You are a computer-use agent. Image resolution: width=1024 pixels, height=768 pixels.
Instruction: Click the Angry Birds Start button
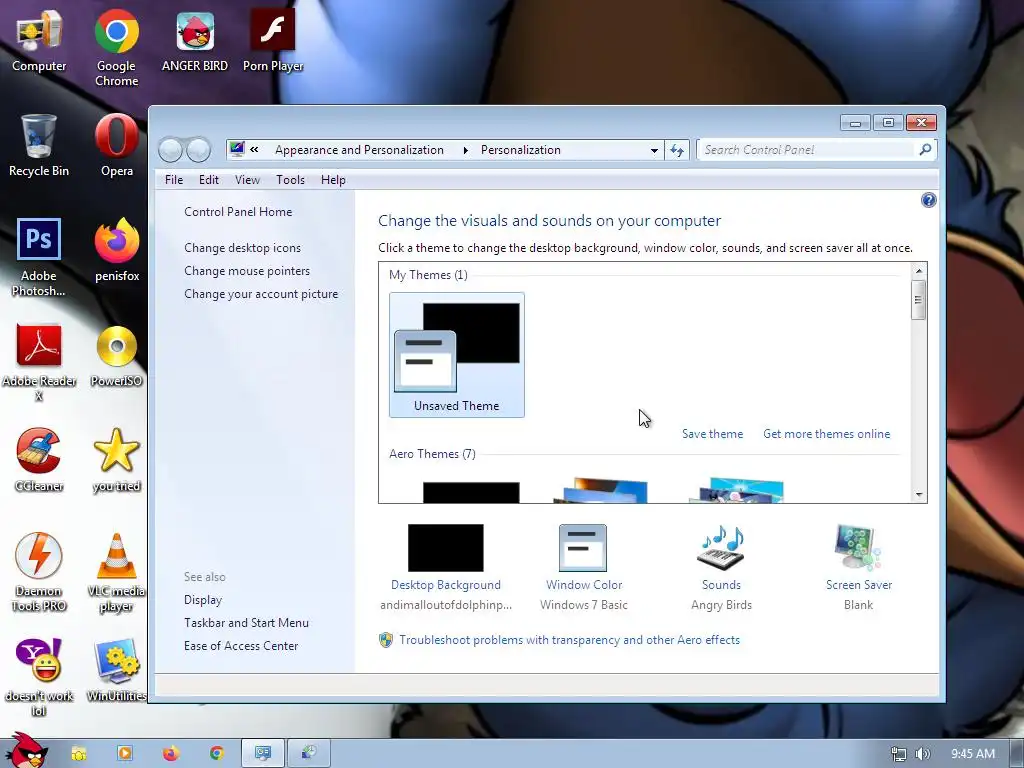coord(26,750)
